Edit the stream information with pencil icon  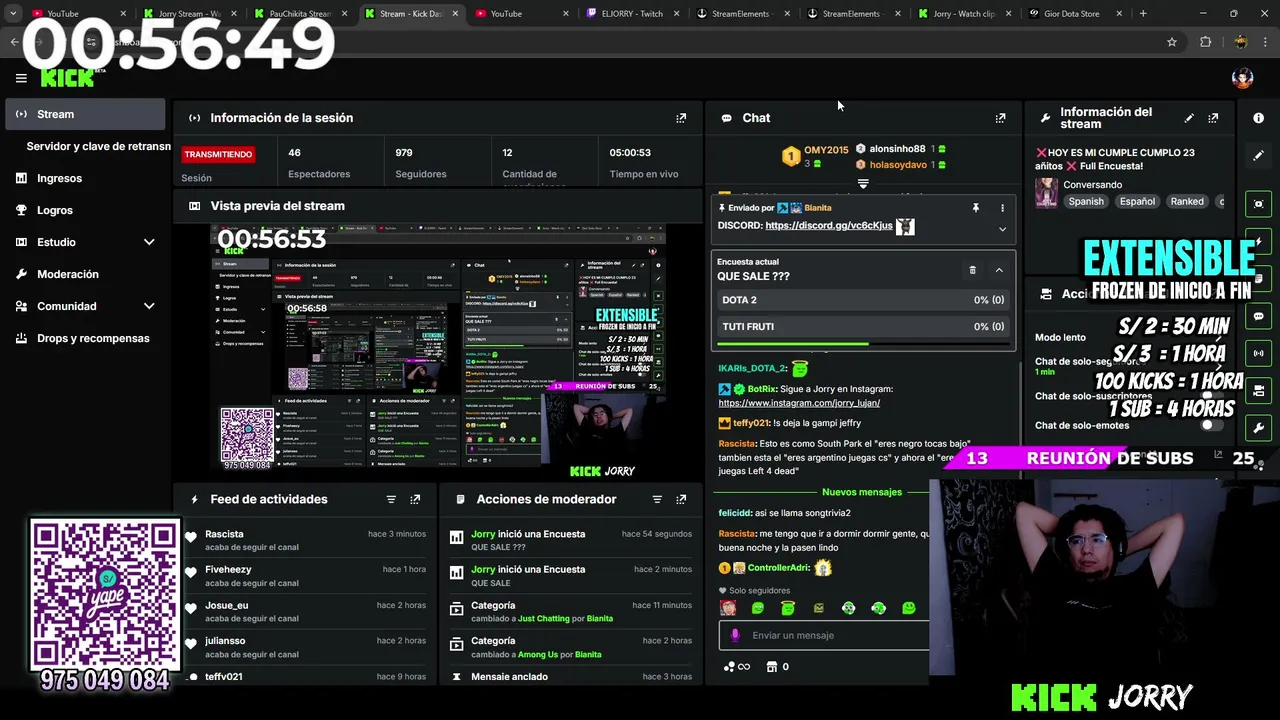click(1189, 118)
